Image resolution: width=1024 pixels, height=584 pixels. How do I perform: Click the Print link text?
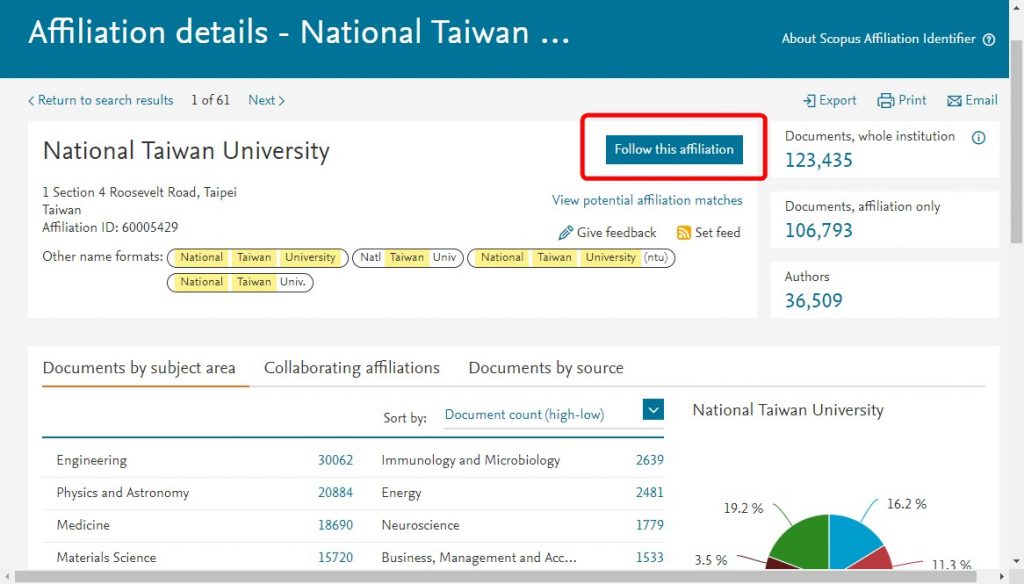(x=912, y=101)
